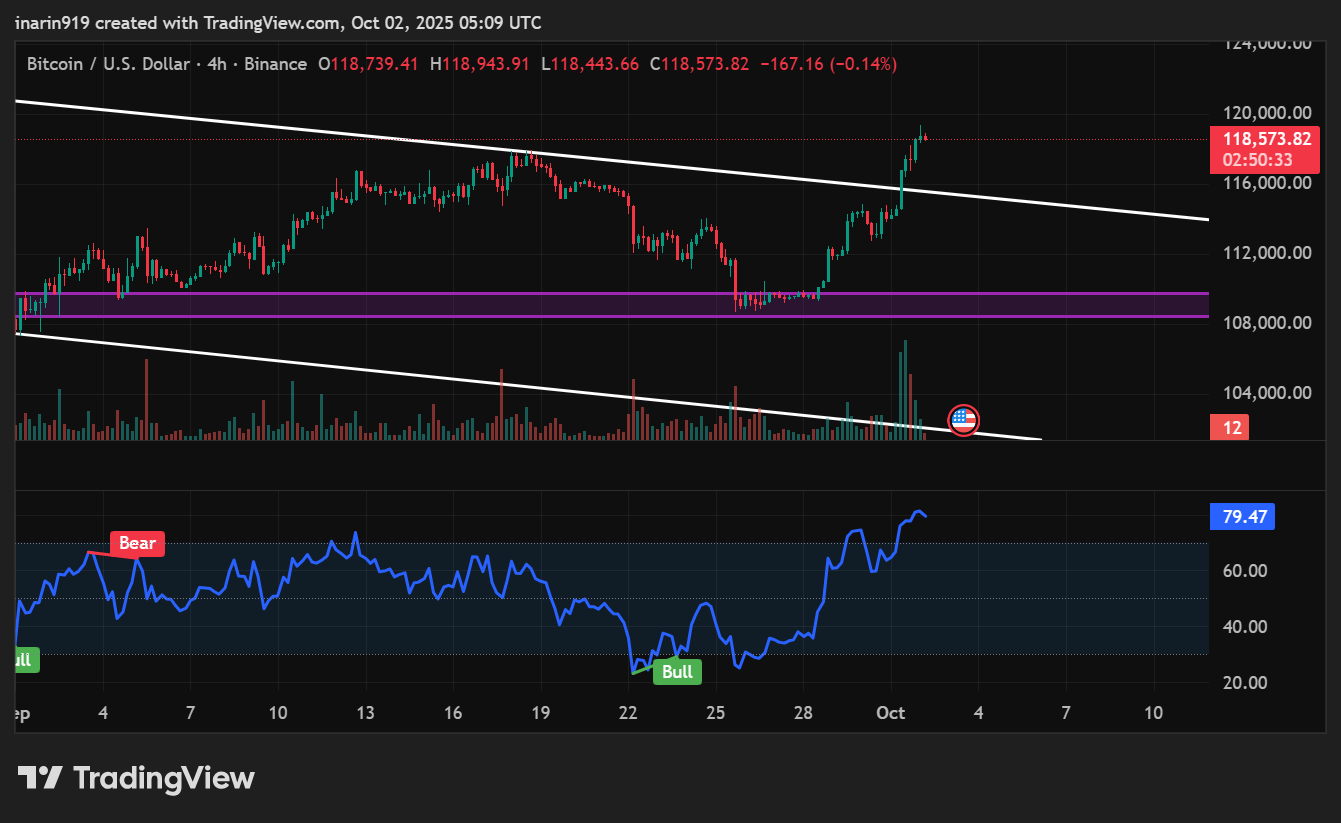
Task: Select the upper white descending trendline
Action: point(300,129)
